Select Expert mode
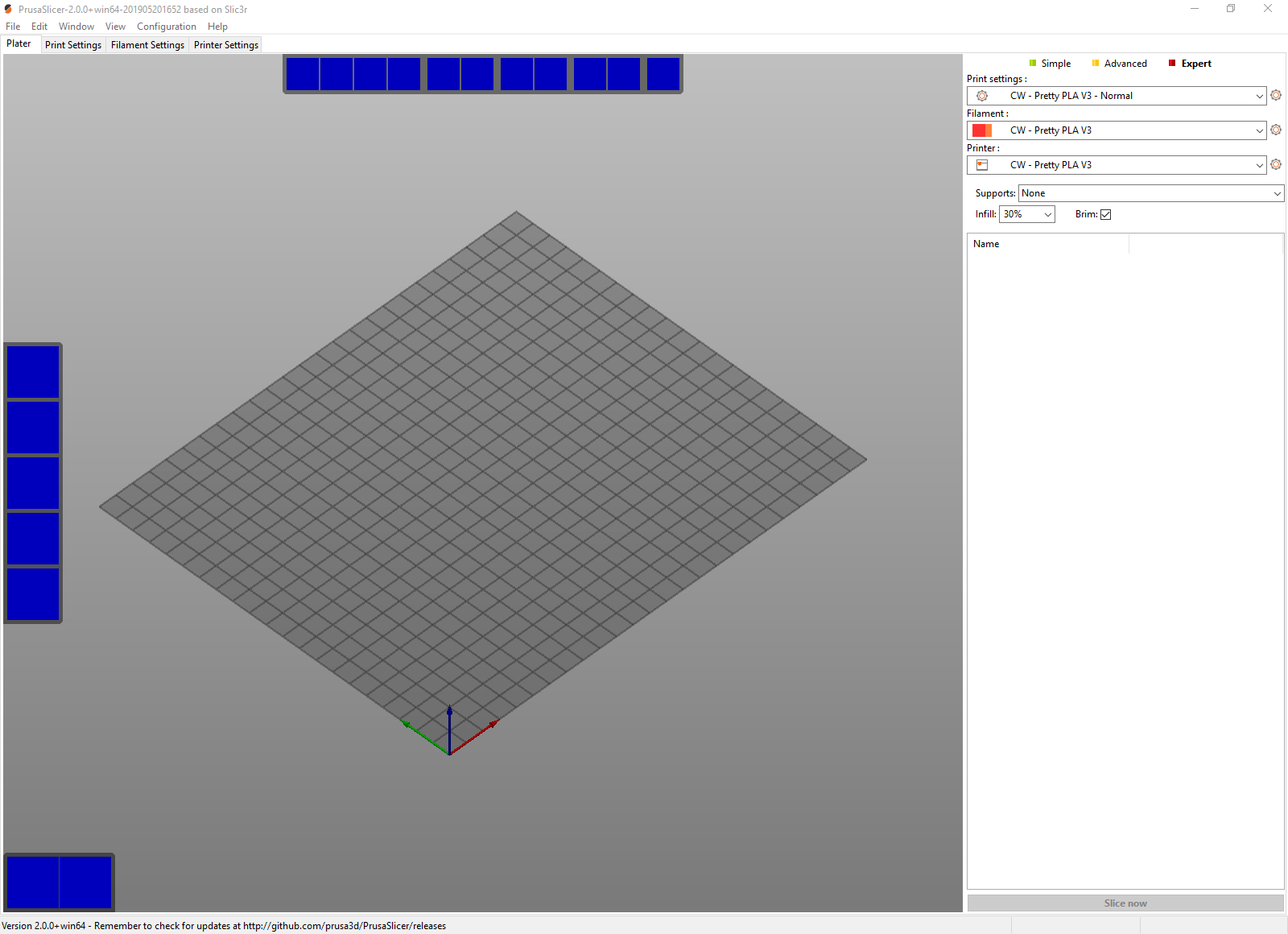The image size is (1288, 934). [x=1190, y=64]
